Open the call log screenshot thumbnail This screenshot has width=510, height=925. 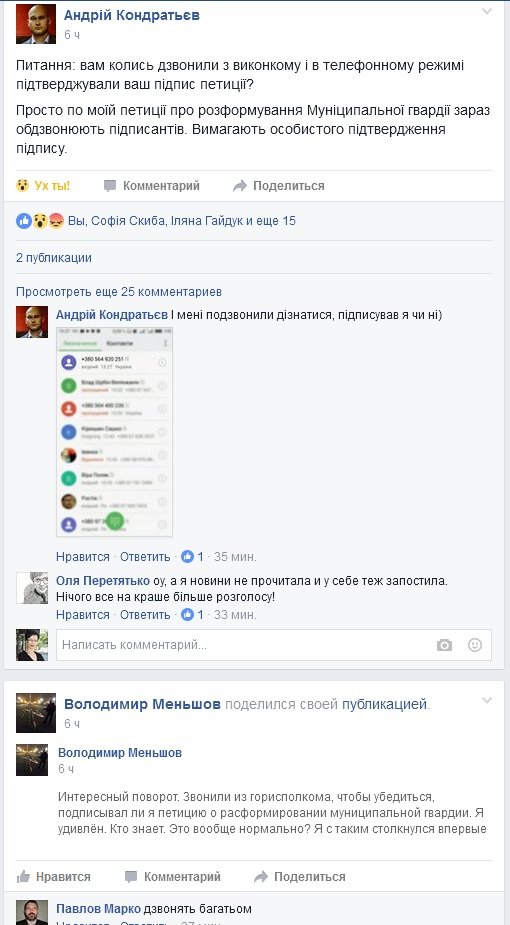coord(114,432)
